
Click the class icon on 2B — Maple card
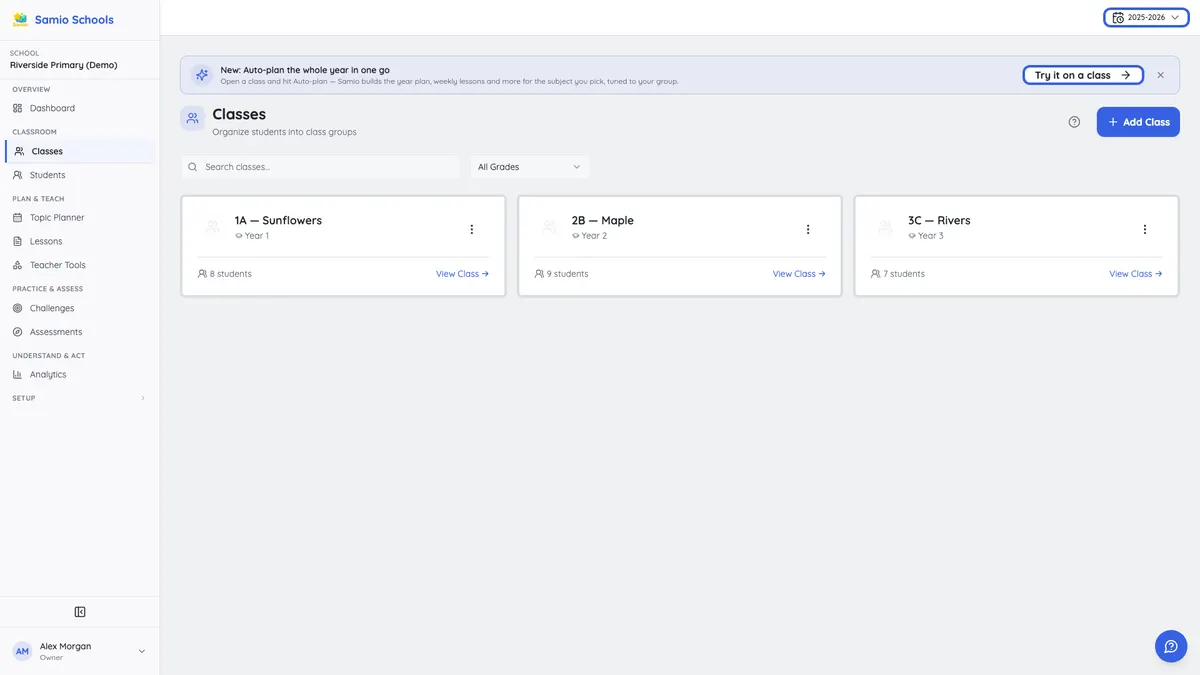coord(549,227)
